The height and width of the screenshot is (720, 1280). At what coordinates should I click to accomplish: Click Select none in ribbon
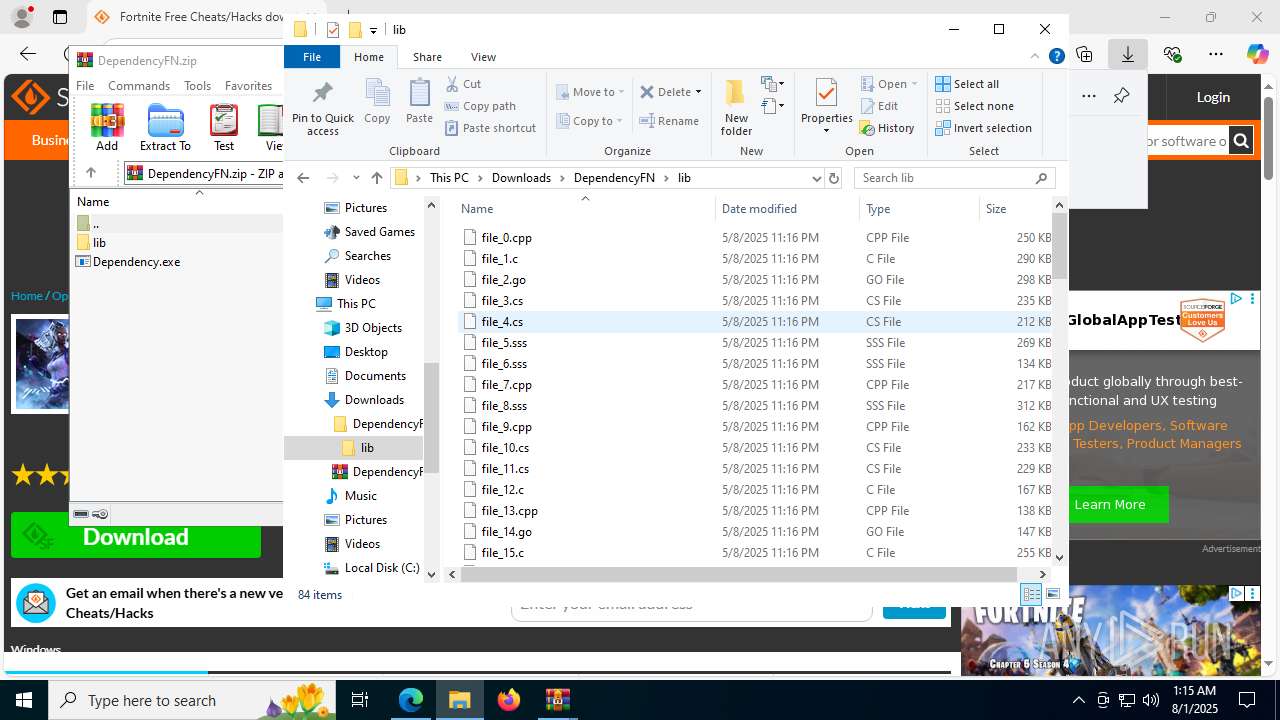974,106
